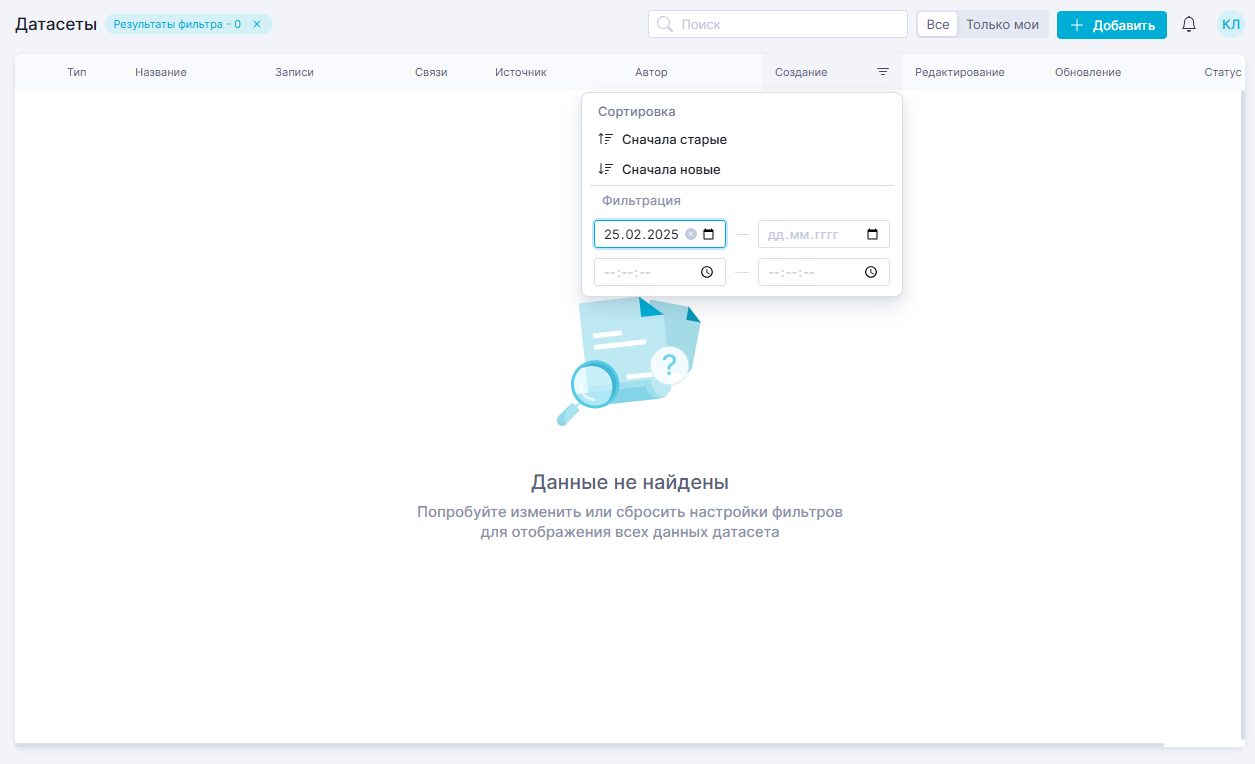The height and width of the screenshot is (764, 1255).
Task: Click the Добавить button
Action: pos(1112,25)
